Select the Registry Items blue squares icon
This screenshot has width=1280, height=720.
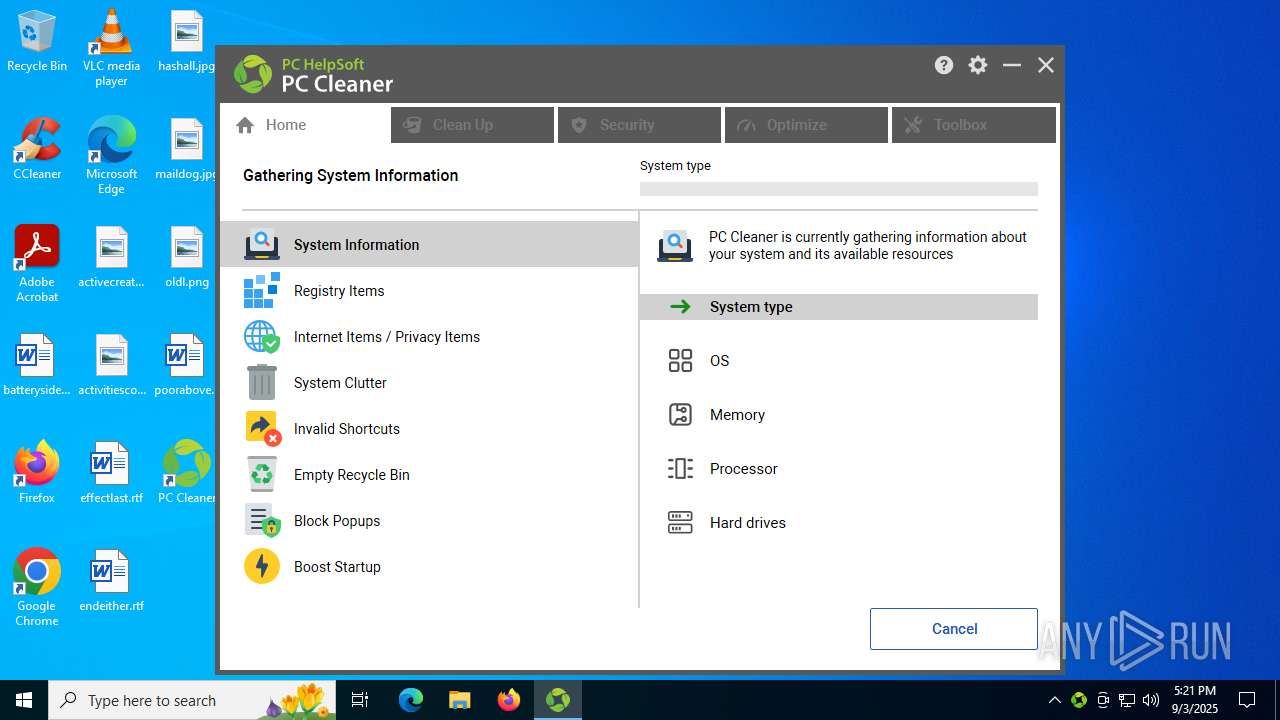262,291
